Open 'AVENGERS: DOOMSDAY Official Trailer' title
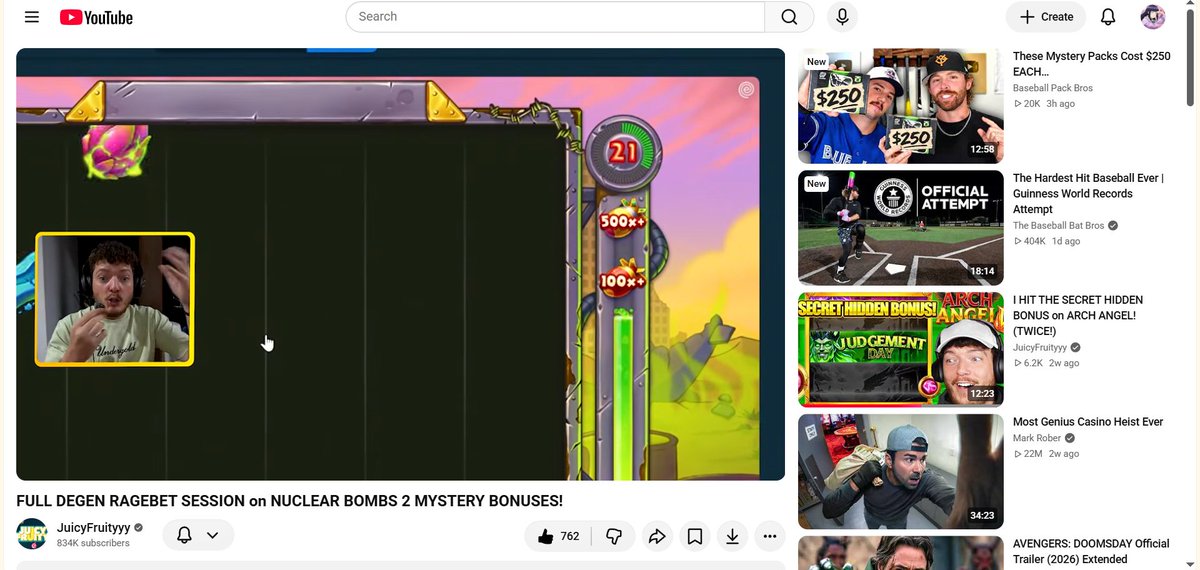Screen dimensions: 1200x570 pos(1091,552)
